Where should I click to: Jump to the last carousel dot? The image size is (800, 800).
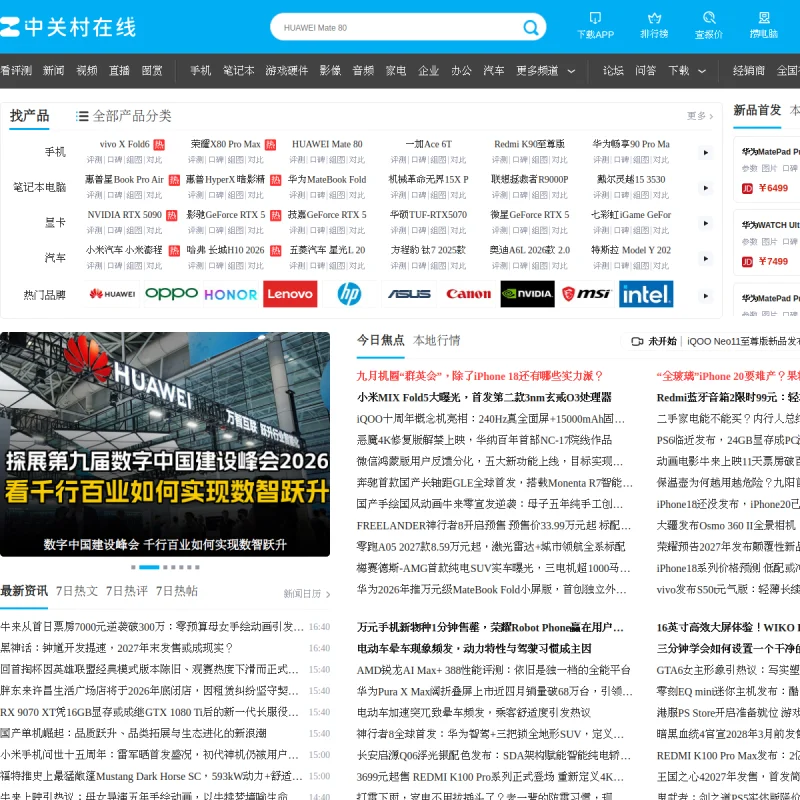point(197,567)
